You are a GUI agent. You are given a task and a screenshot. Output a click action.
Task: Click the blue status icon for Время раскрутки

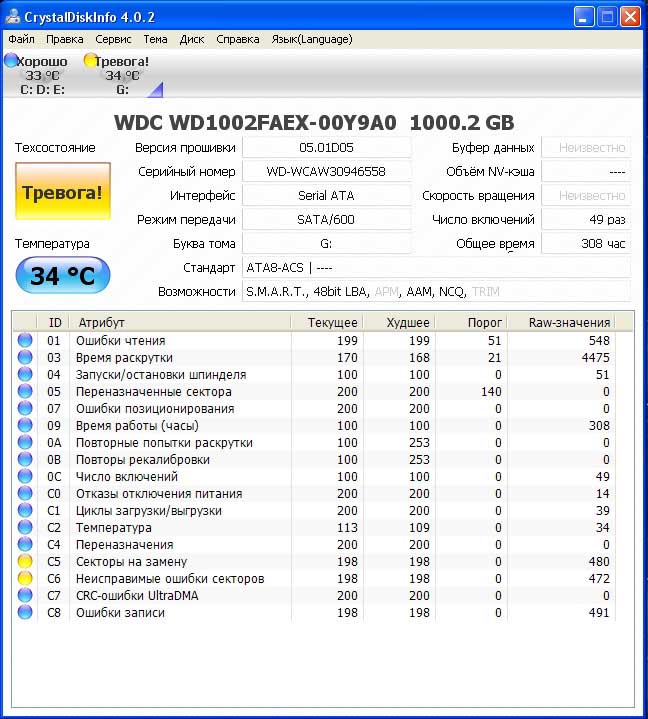(x=25, y=357)
